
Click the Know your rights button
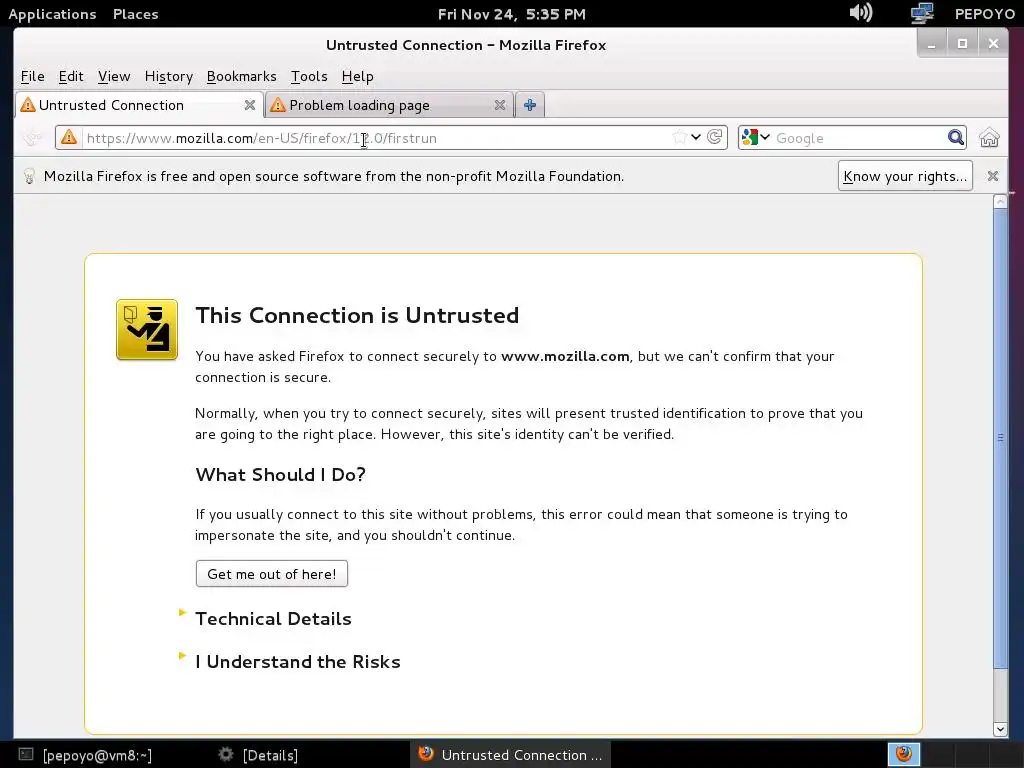905,176
